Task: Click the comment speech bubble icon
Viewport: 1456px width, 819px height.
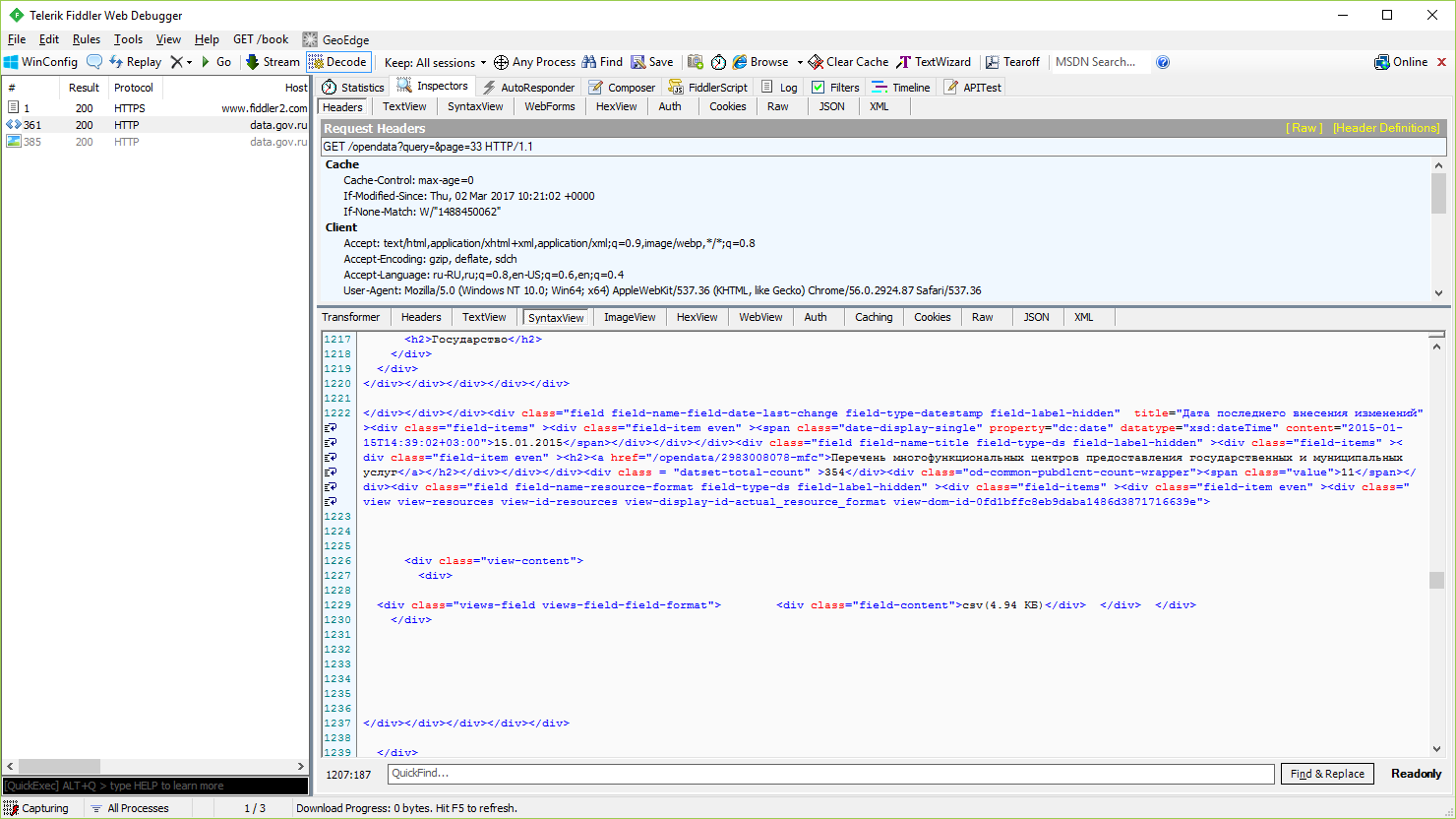Action: 94,62
